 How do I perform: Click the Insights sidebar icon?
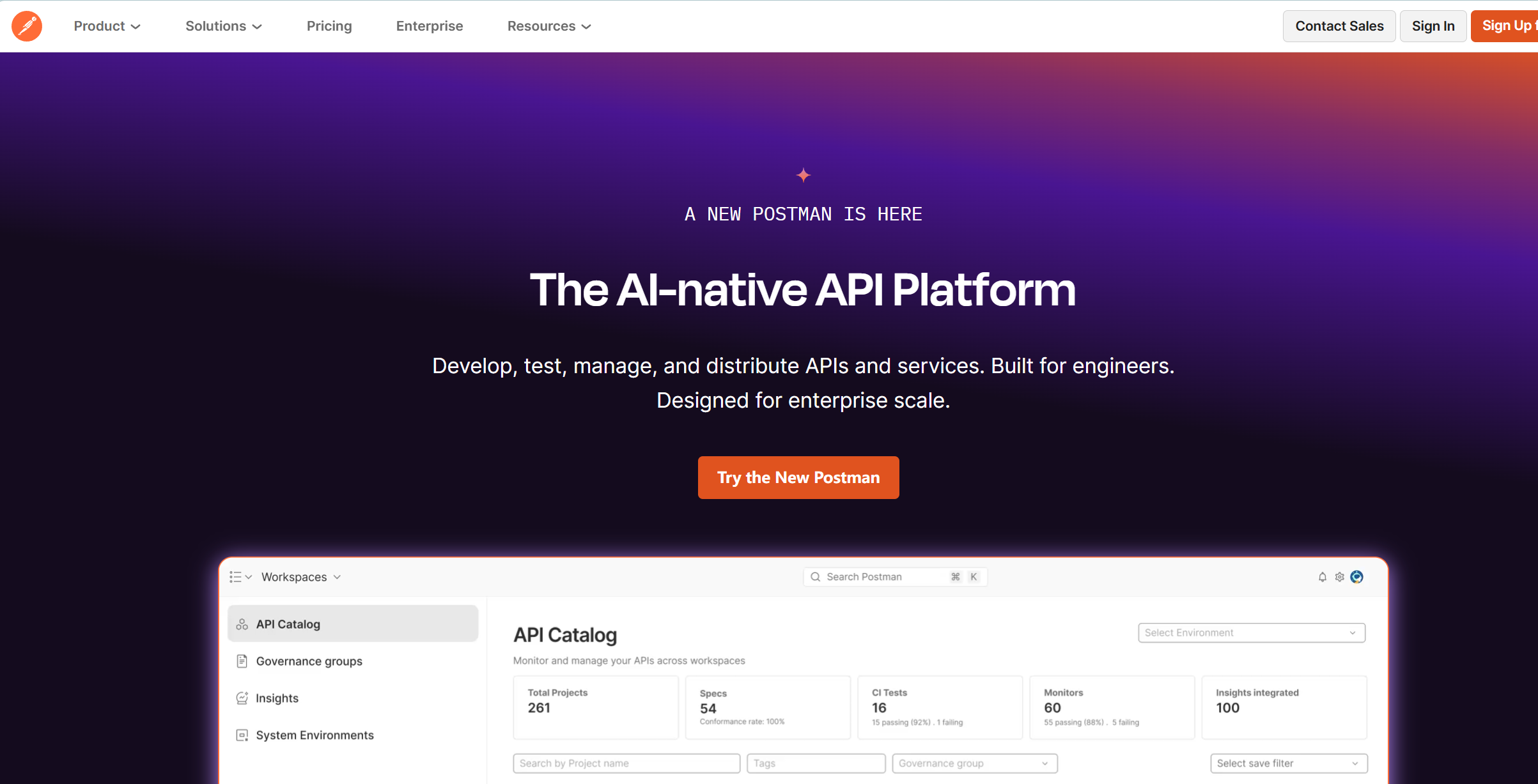coord(242,698)
